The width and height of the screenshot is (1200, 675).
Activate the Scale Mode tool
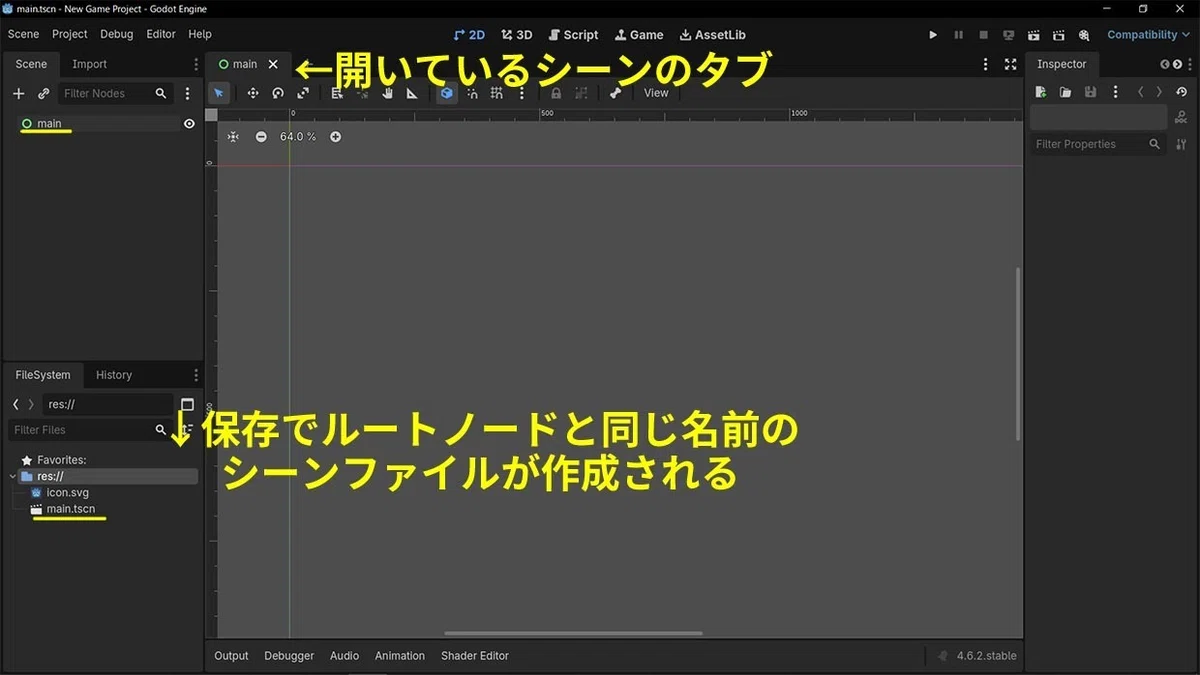[303, 93]
